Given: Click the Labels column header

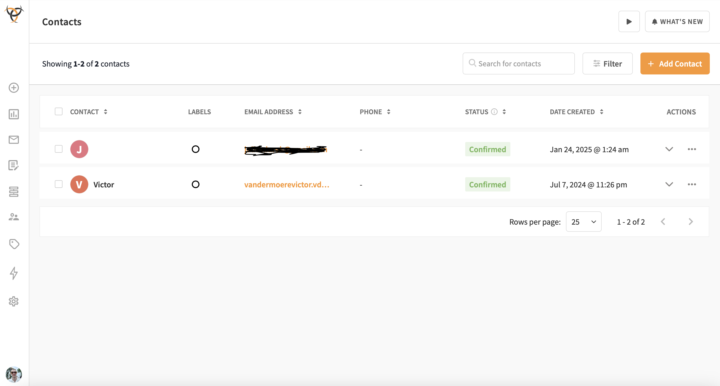Looking at the screenshot, I should tap(199, 112).
